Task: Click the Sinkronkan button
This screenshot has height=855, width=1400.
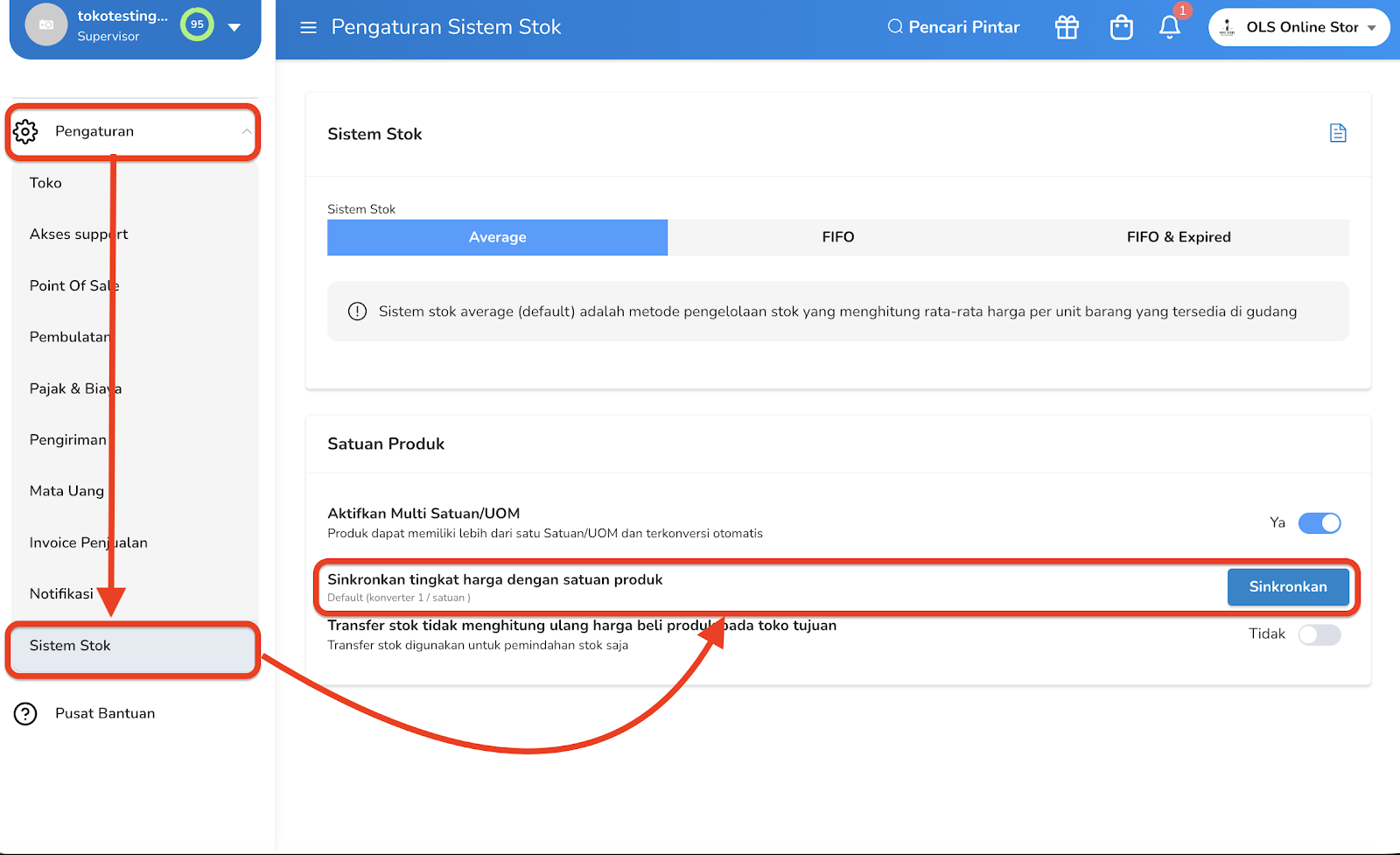Action: [x=1288, y=587]
